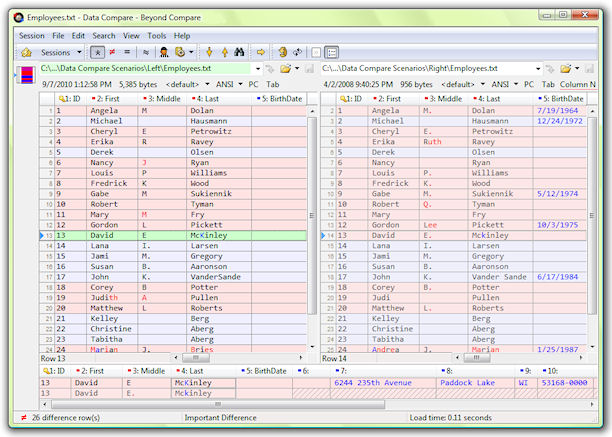Screen dimensions: 612x437
Task: Go to Previous Difference up arrow
Action: (x=225, y=52)
